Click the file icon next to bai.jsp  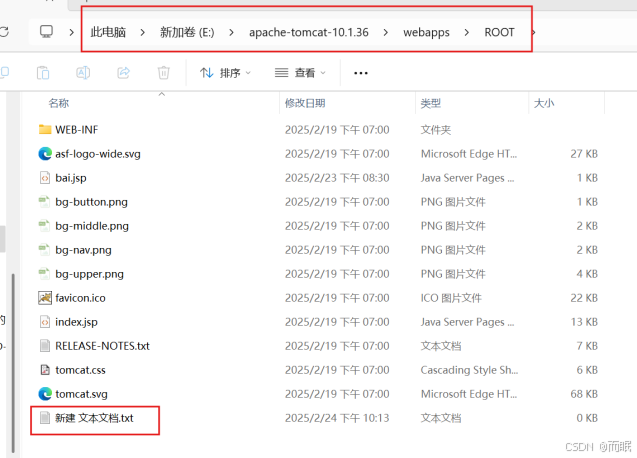tap(45, 178)
